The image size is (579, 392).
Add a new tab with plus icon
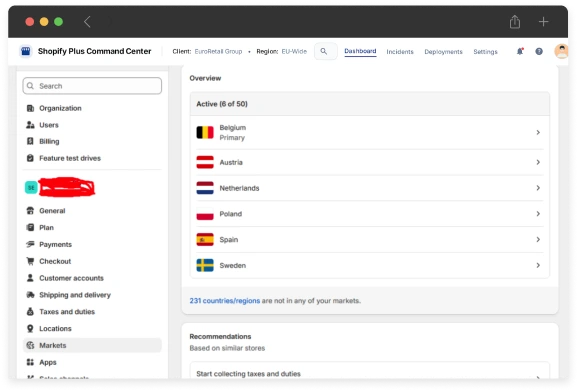point(543,22)
